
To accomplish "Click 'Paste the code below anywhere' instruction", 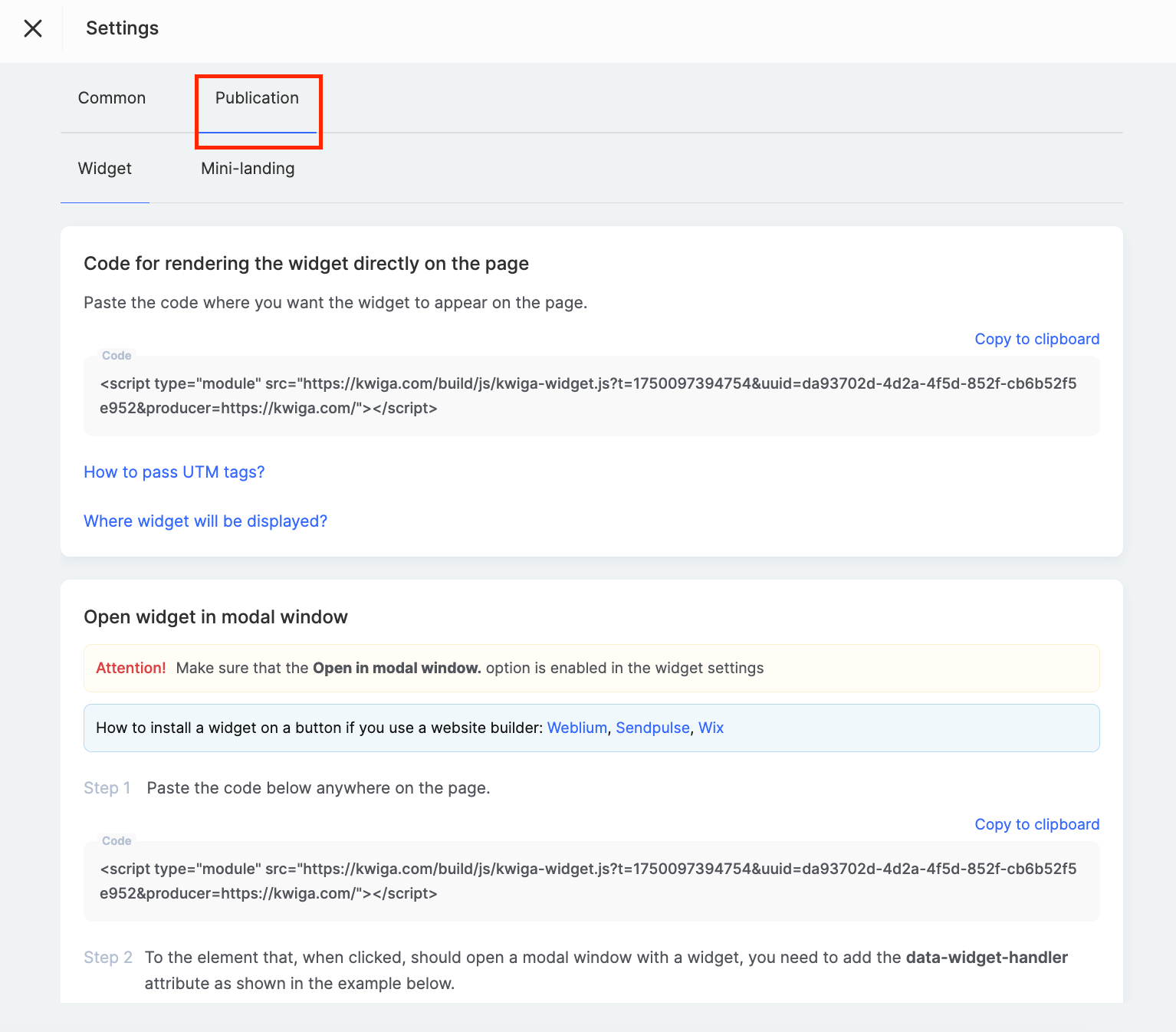I will point(318,788).
